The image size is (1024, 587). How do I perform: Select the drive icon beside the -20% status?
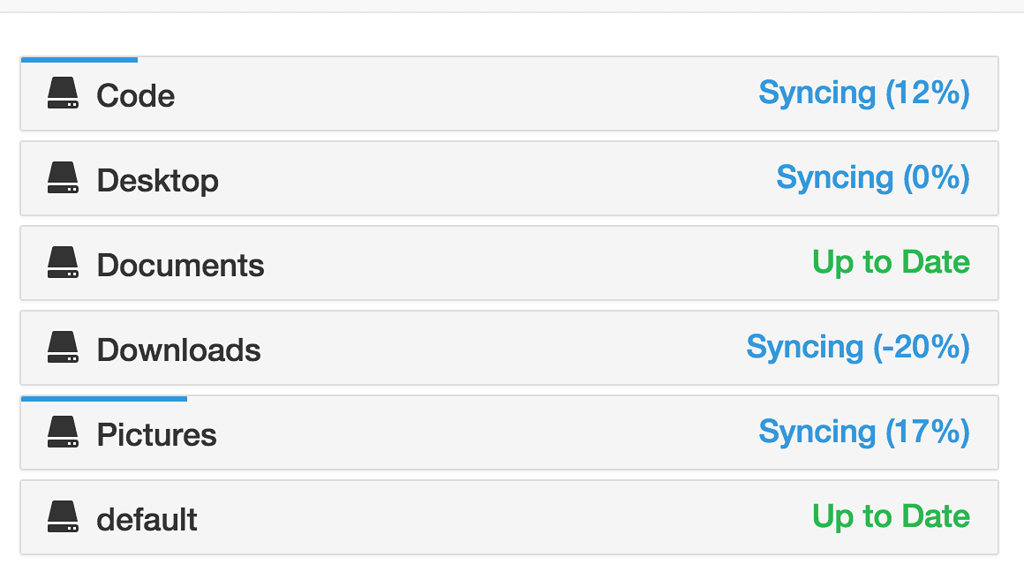tap(63, 349)
